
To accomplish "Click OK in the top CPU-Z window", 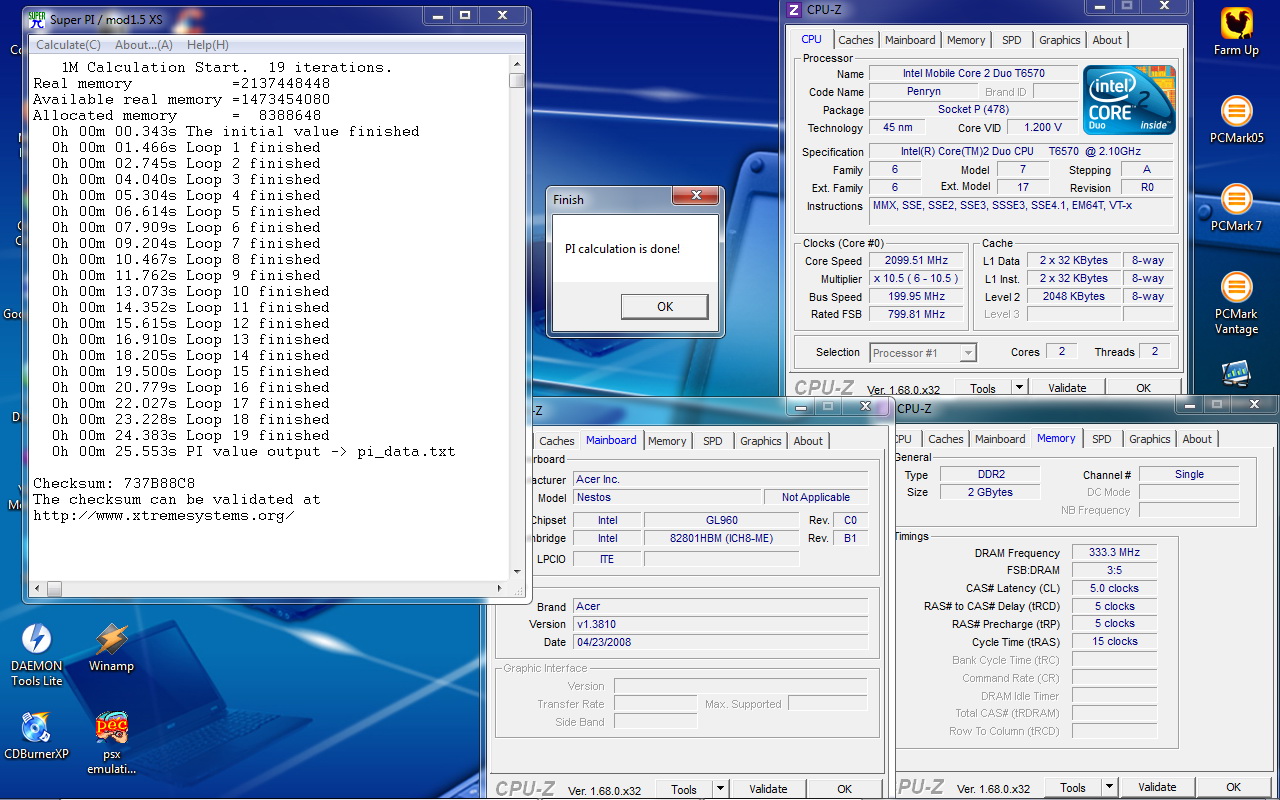I will pyautogui.click(x=1143, y=388).
